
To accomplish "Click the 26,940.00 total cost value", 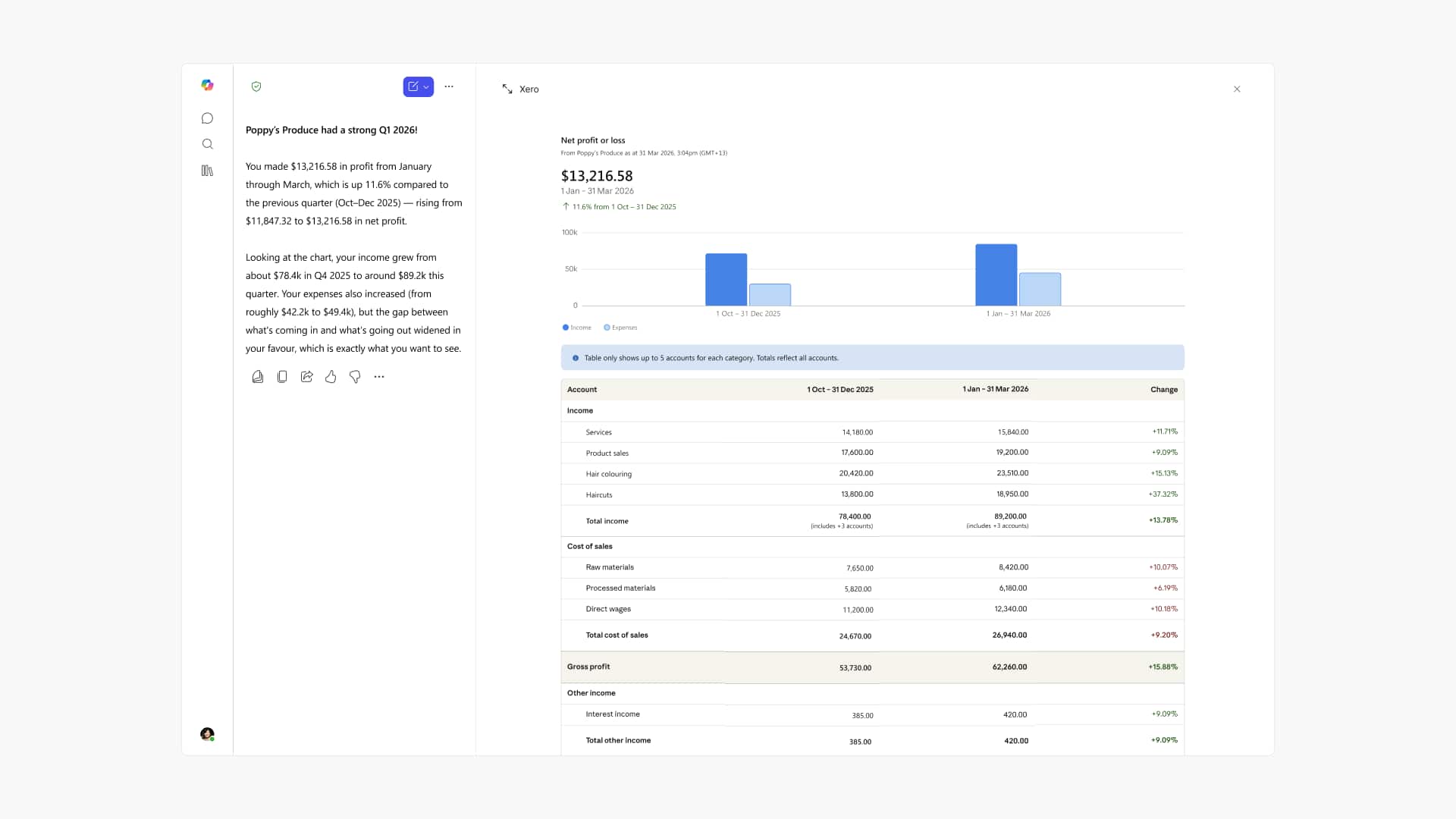I will tap(1009, 635).
